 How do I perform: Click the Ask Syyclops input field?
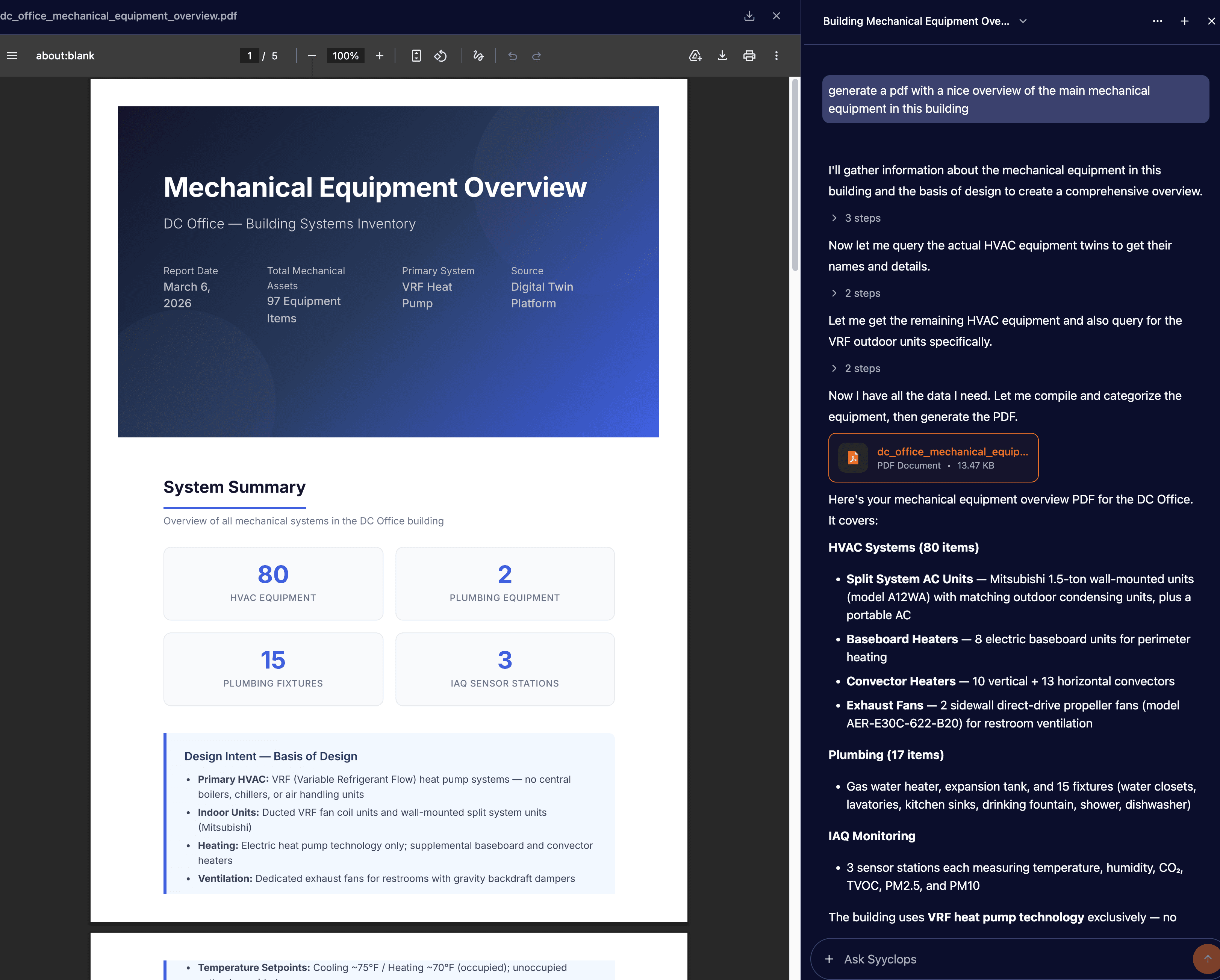1013,959
